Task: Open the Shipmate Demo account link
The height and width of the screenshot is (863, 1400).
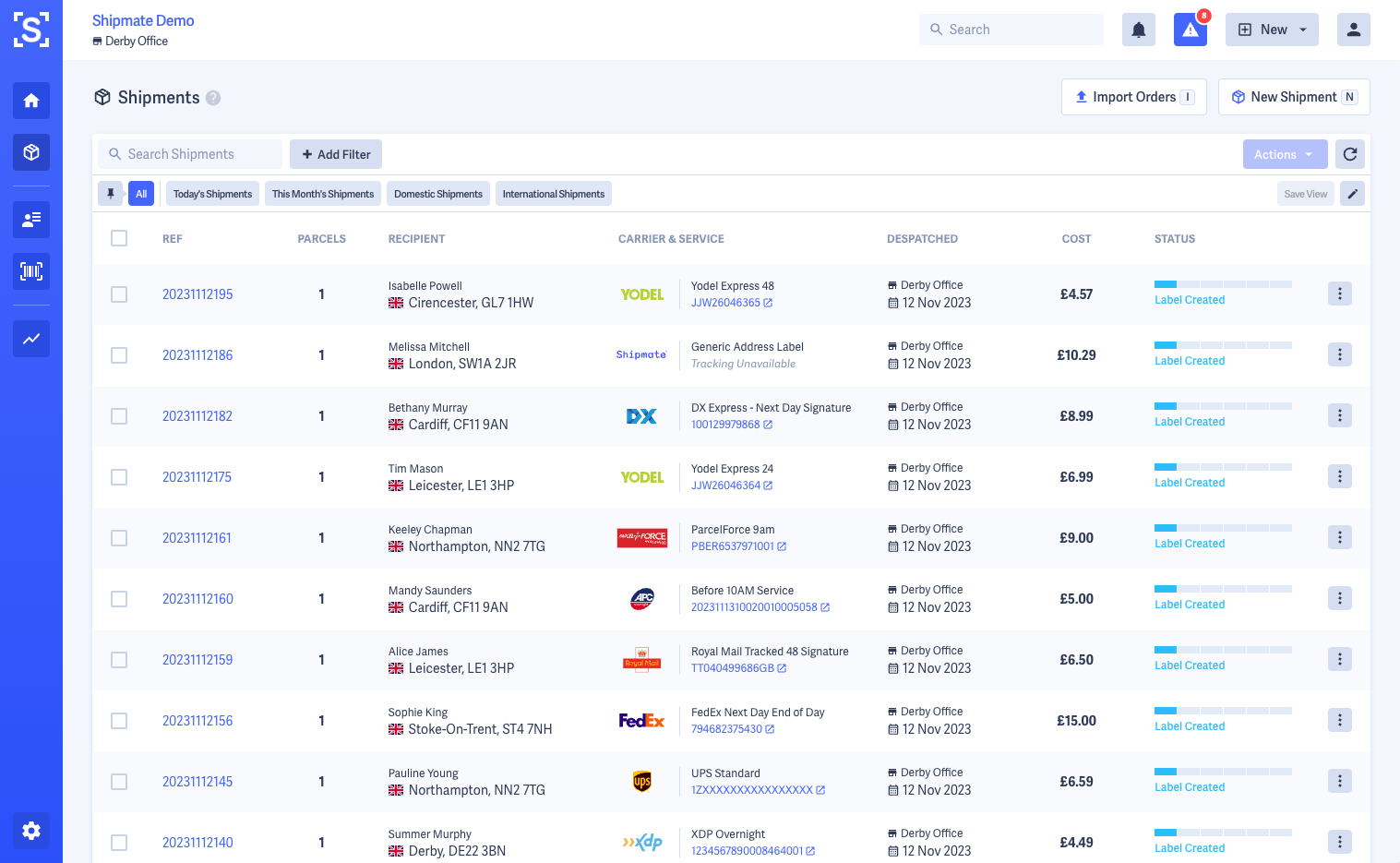Action: point(143,20)
